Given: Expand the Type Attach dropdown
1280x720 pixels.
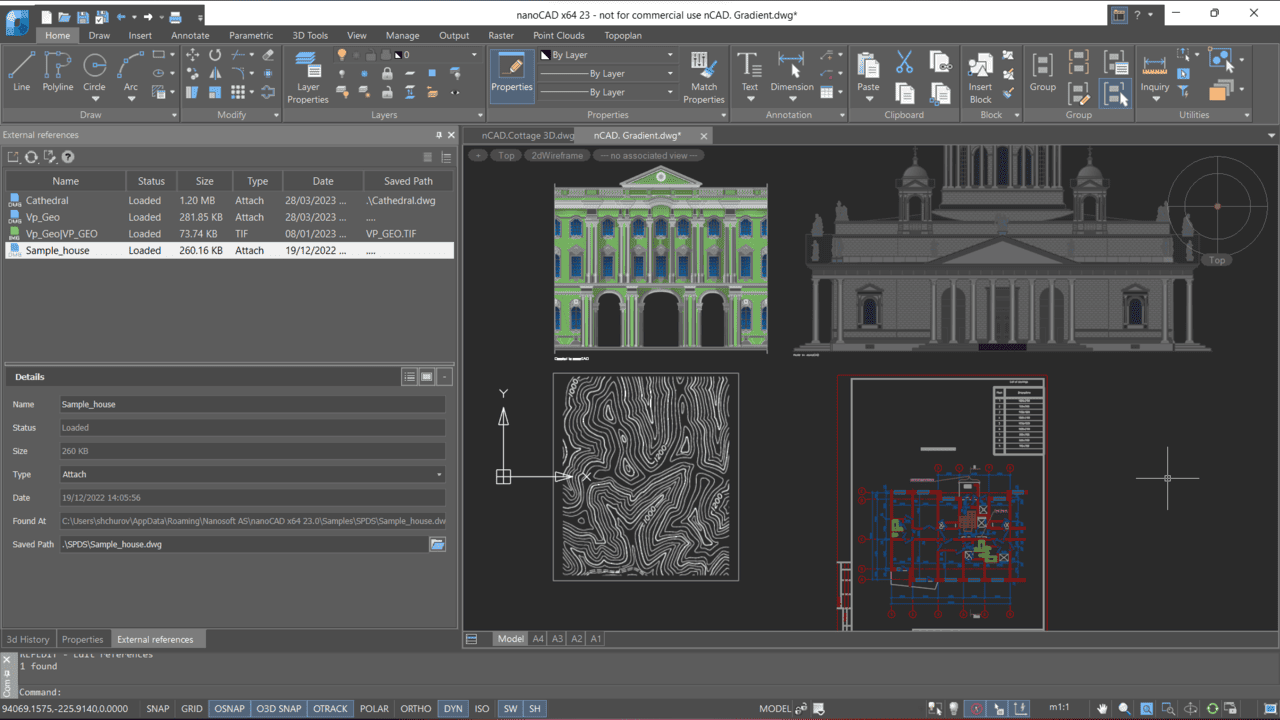Looking at the screenshot, I should click(x=439, y=475).
